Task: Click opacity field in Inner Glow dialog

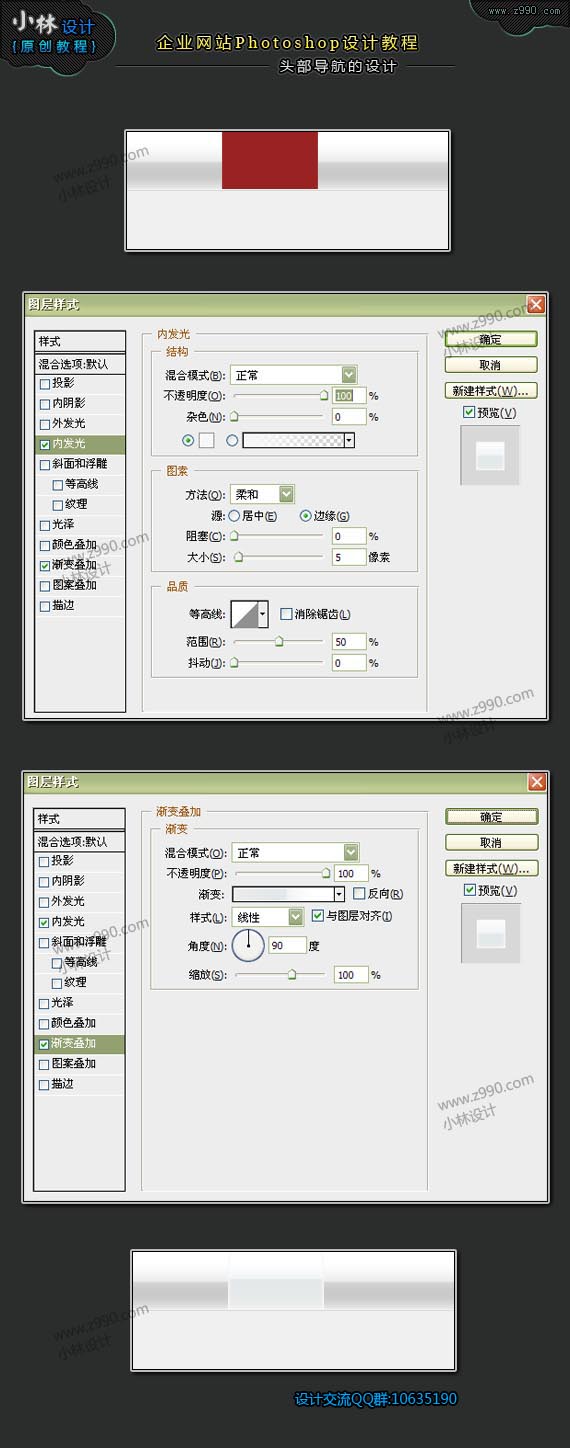Action: (x=349, y=396)
